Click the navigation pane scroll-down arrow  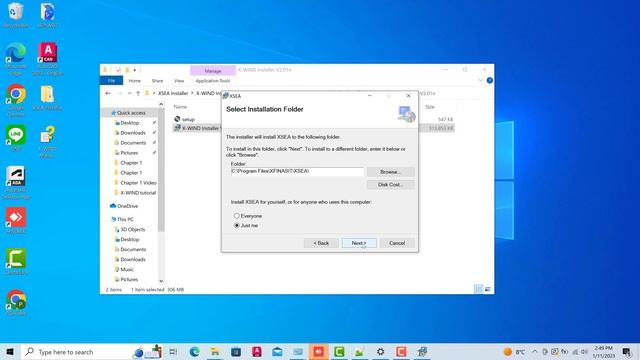pos(161,281)
